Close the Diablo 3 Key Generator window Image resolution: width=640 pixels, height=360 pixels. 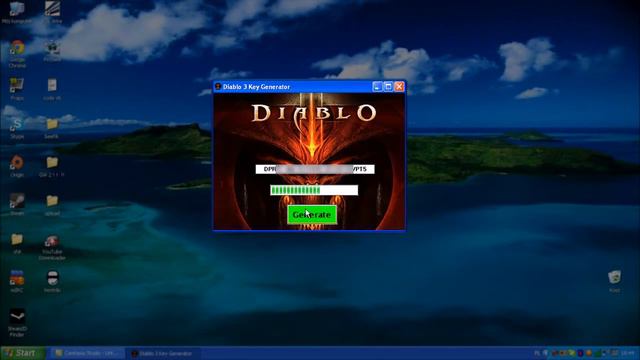(399, 87)
